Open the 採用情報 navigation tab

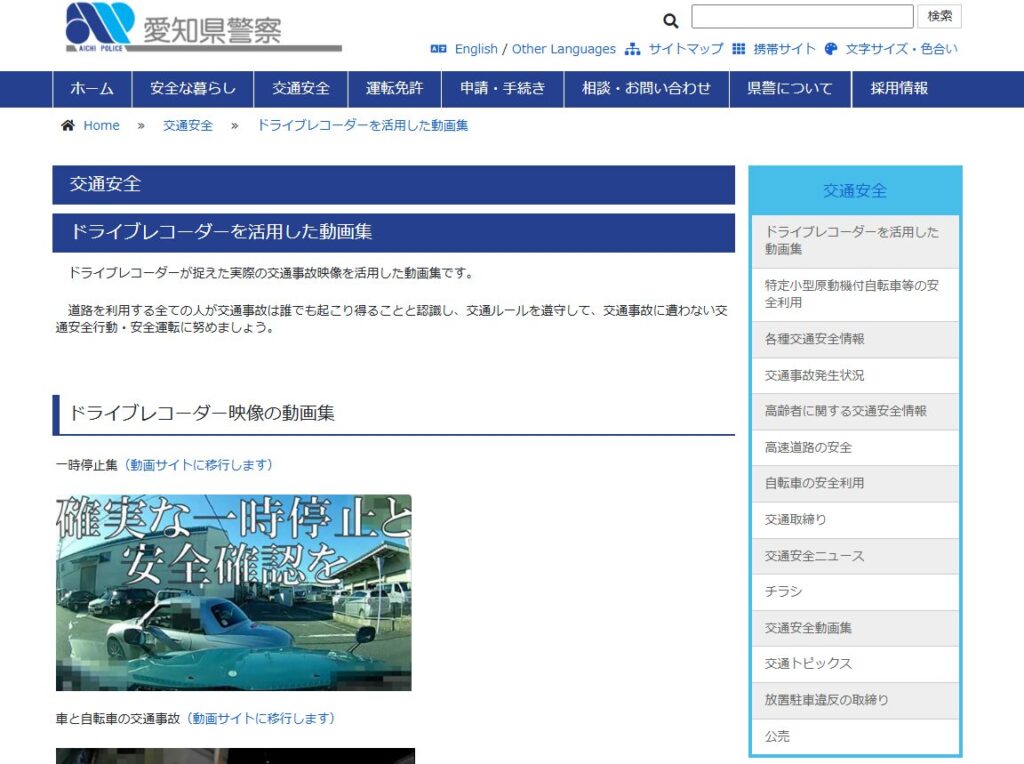[x=899, y=88]
